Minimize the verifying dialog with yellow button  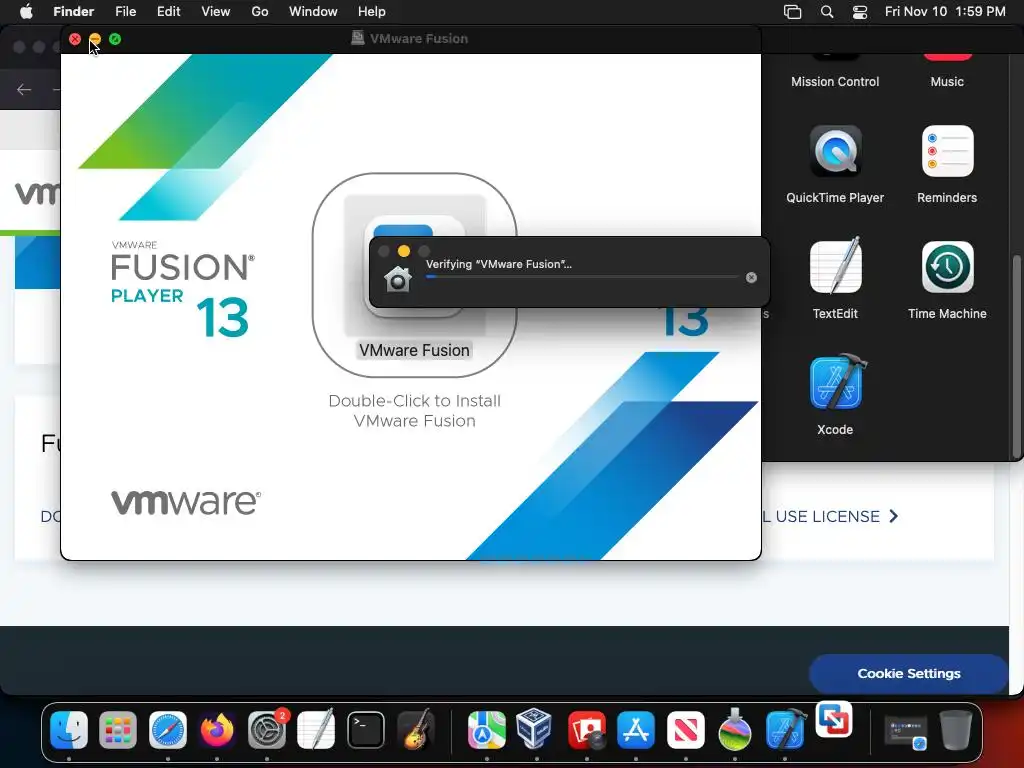404,251
